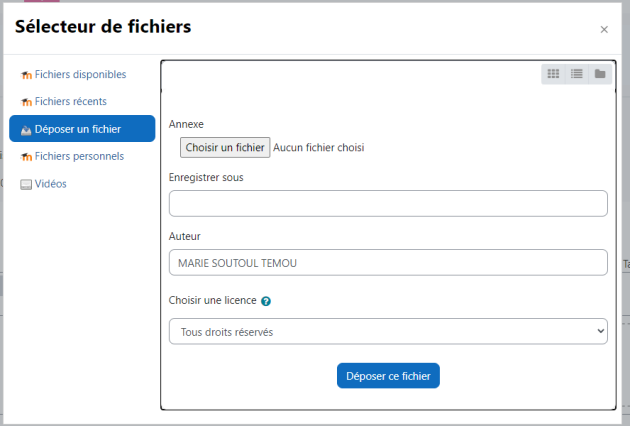630x426 pixels.
Task: Switch to detailed list view
Action: click(x=577, y=74)
